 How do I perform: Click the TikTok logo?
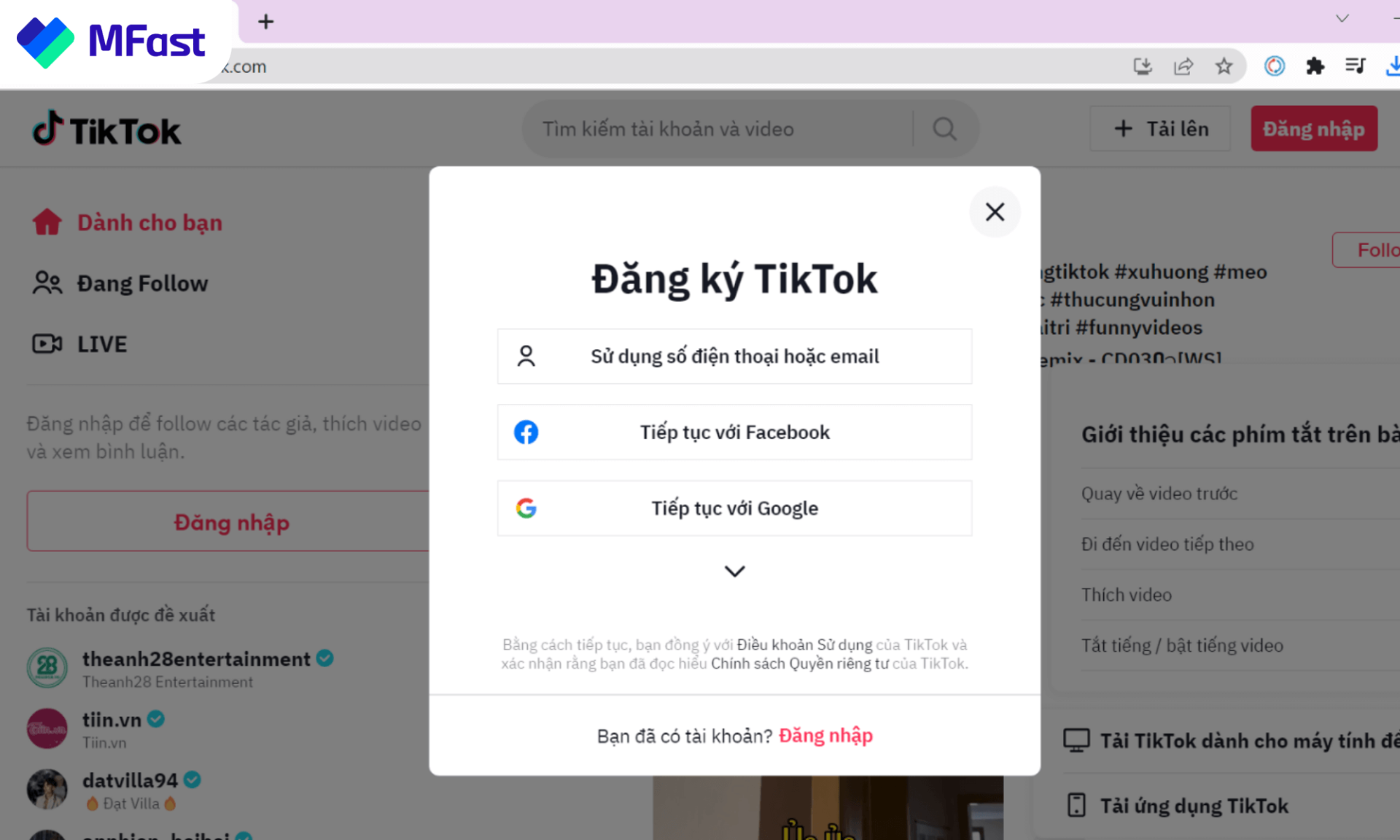point(106,129)
